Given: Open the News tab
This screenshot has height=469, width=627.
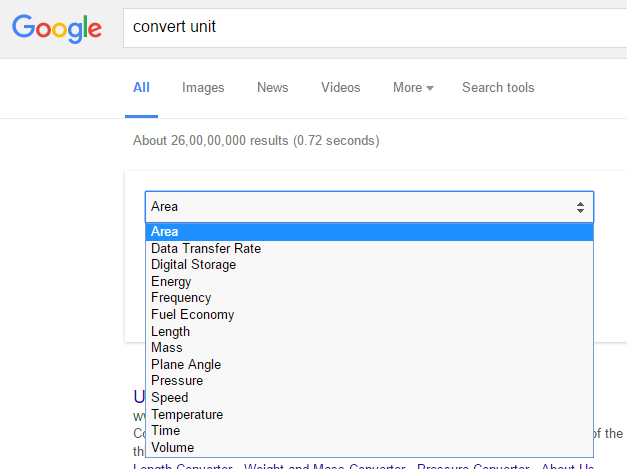Looking at the screenshot, I should [272, 88].
